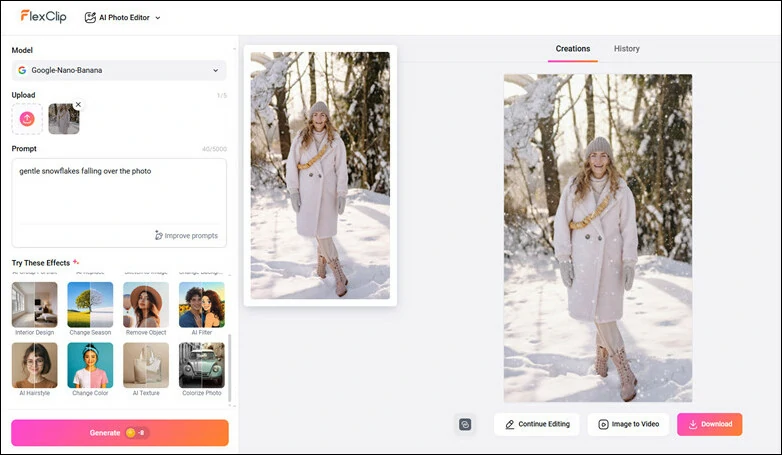782x455 pixels.
Task: Click Continue Editing
Action: [537, 424]
